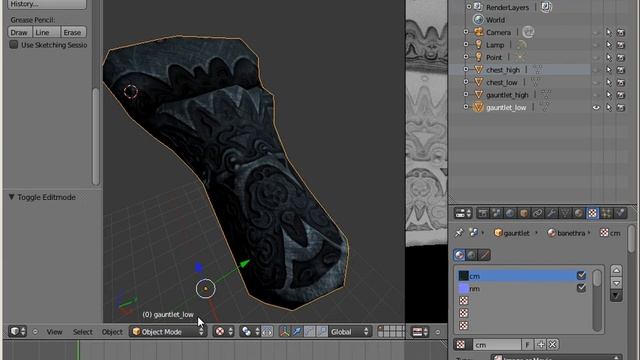
Task: Click the Grease Pencil Erase button
Action: click(73, 32)
